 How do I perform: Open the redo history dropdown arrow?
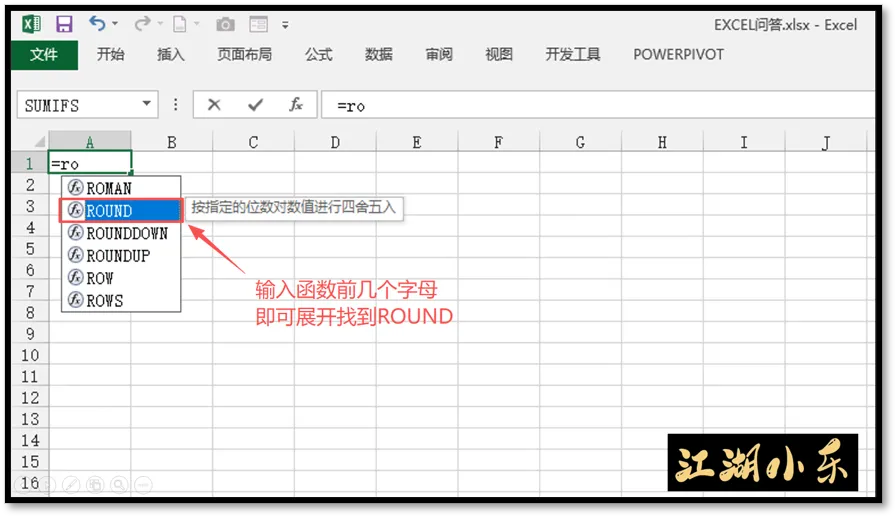[160, 24]
